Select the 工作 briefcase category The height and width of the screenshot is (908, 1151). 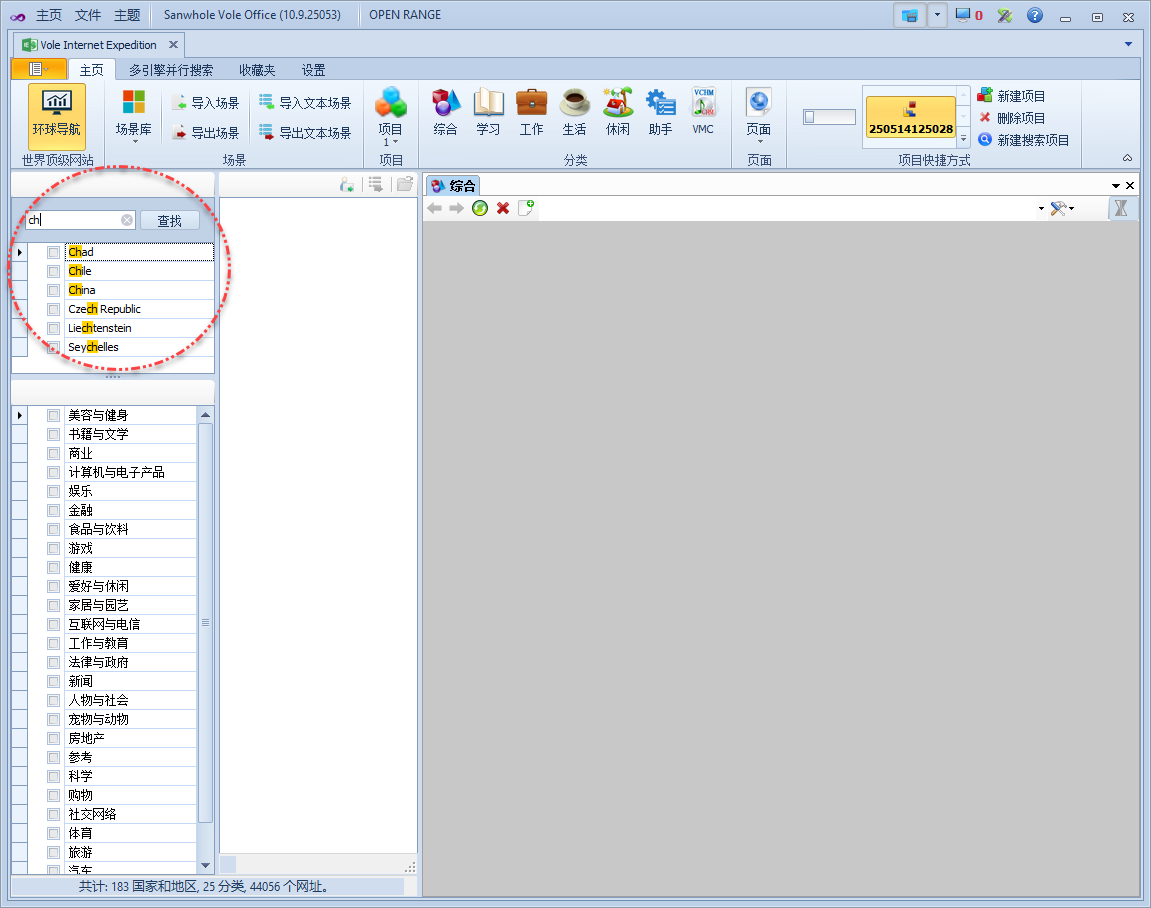tap(531, 112)
